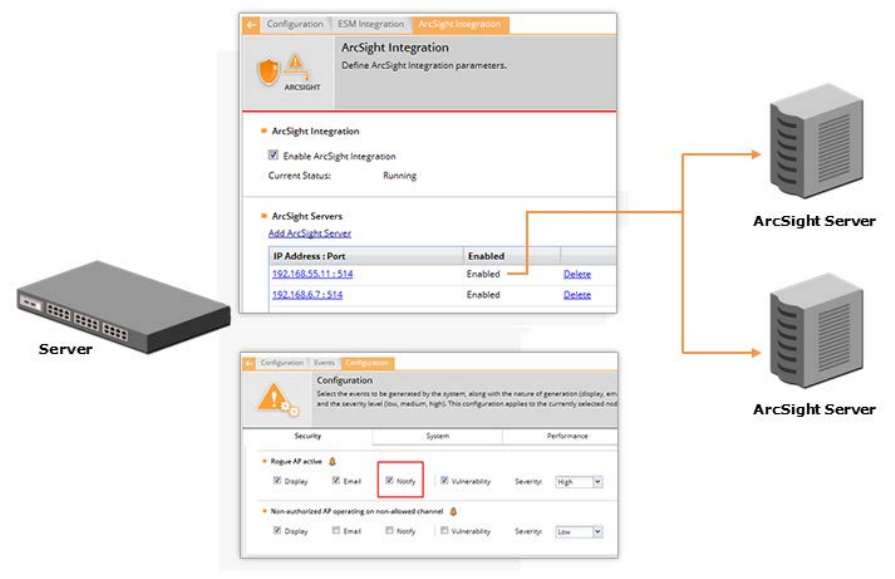The height and width of the screenshot is (579, 895).
Task: Select the network switch labeled Server
Action: tap(123, 307)
